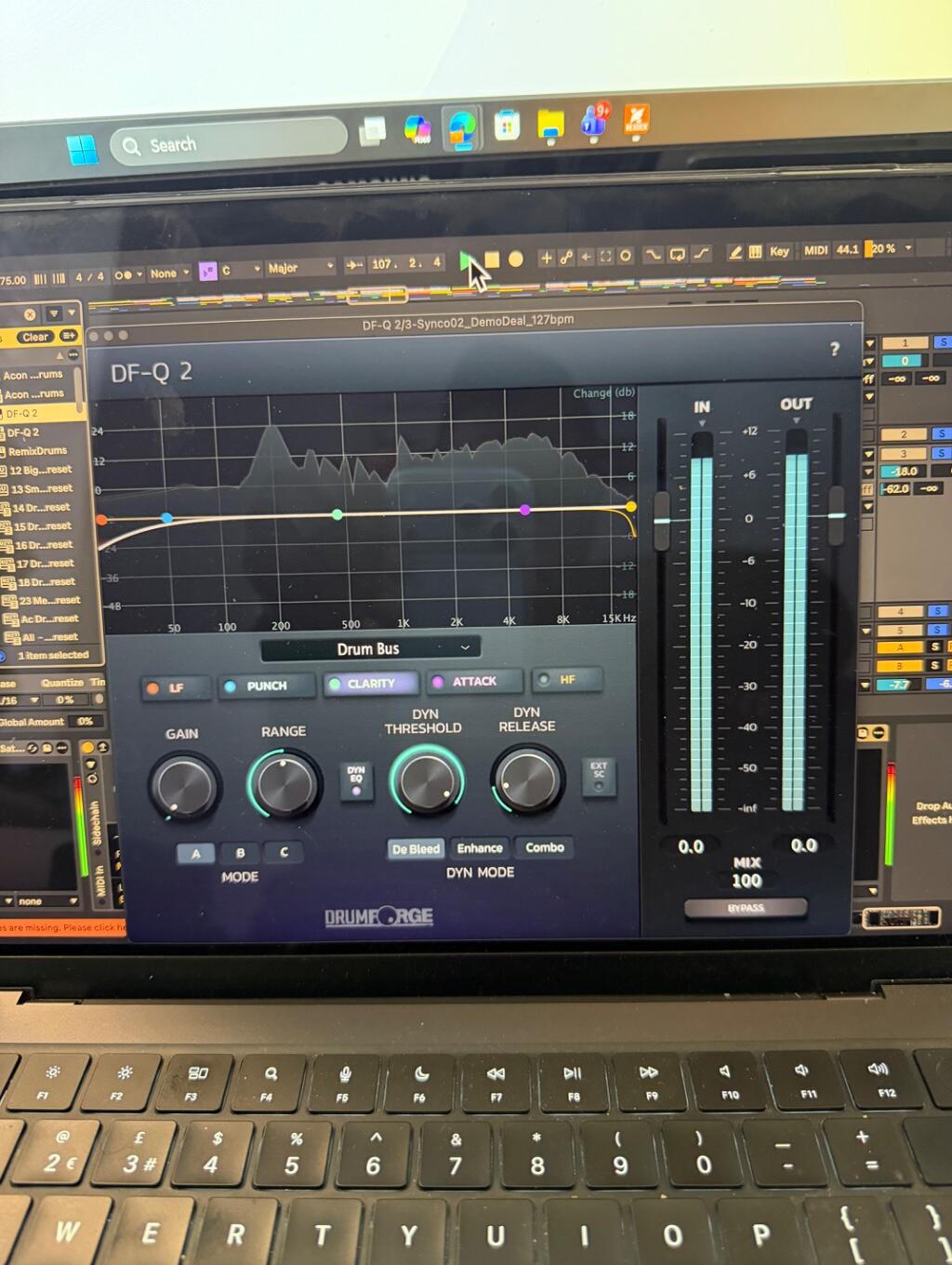This screenshot has width=952, height=1265.
Task: Click the MIDI icon in toolbar
Action: click(x=815, y=250)
